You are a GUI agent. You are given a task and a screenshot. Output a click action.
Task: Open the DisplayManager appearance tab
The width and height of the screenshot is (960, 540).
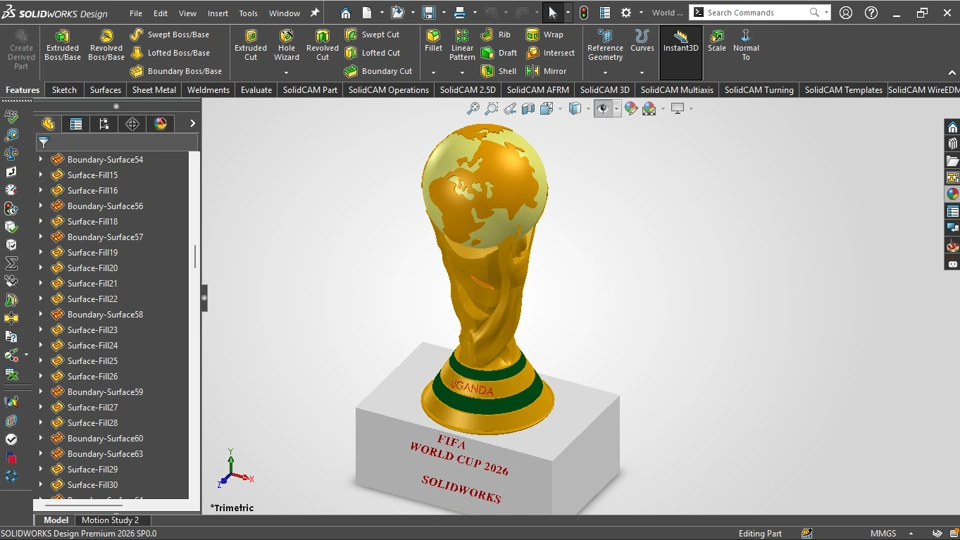click(x=160, y=124)
